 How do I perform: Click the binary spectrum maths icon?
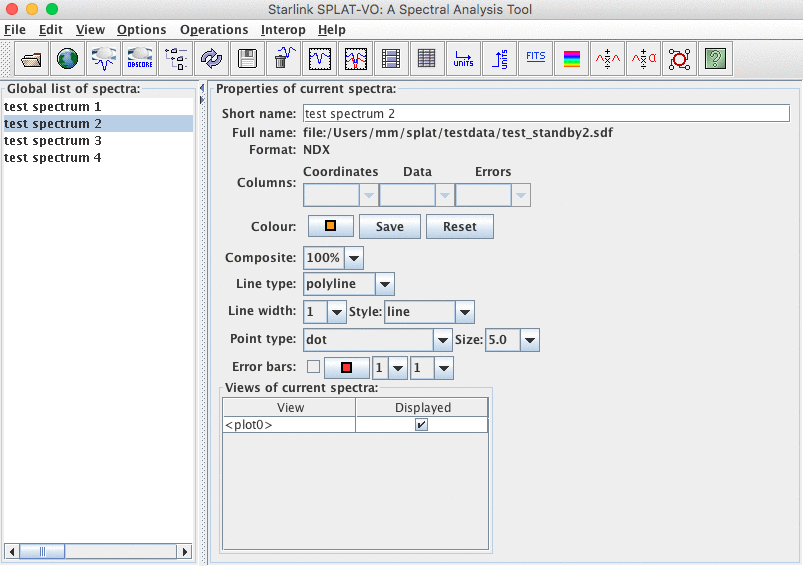607,59
